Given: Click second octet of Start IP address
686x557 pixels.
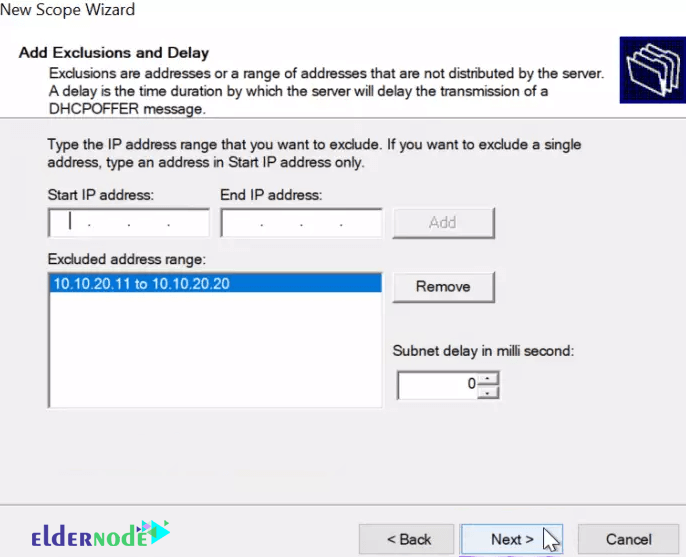Looking at the screenshot, I should click(x=108, y=223).
